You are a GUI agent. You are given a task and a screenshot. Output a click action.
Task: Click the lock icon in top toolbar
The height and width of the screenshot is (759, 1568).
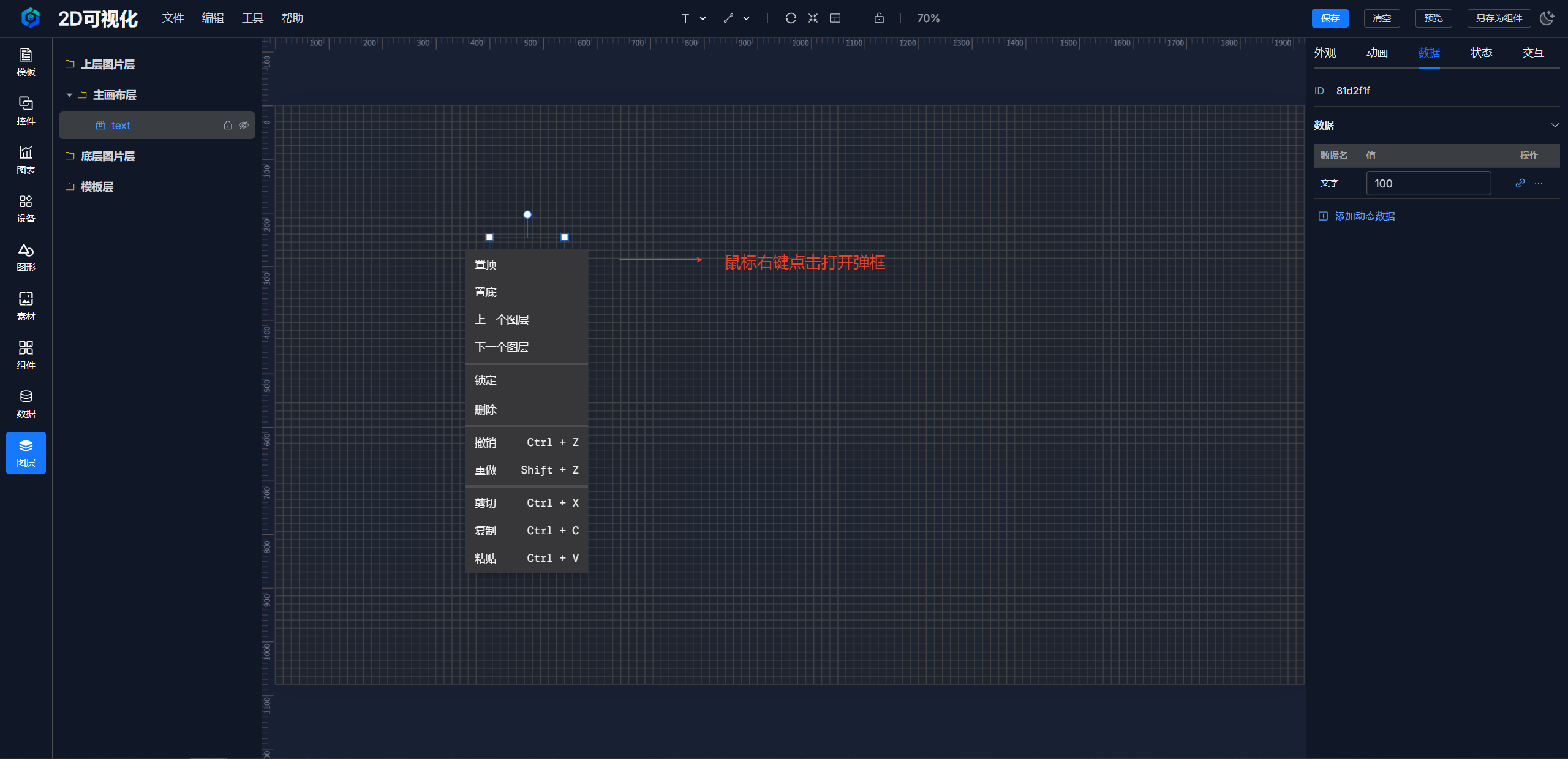(x=879, y=18)
